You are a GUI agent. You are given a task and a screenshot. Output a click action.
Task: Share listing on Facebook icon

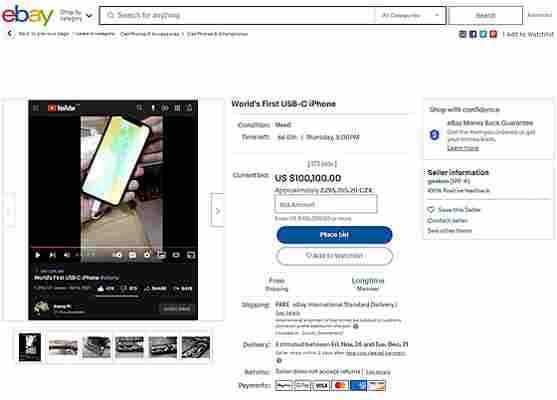[x=473, y=34]
